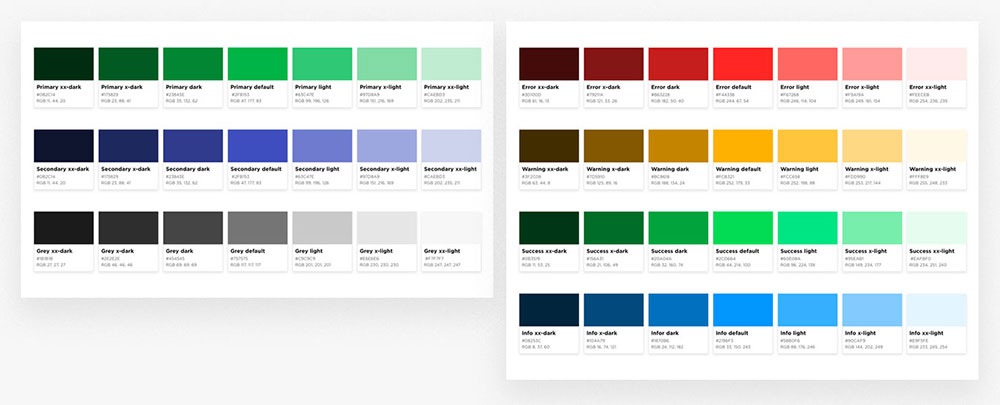
Task: Select the Primary x-dark swatch
Action: (x=128, y=64)
